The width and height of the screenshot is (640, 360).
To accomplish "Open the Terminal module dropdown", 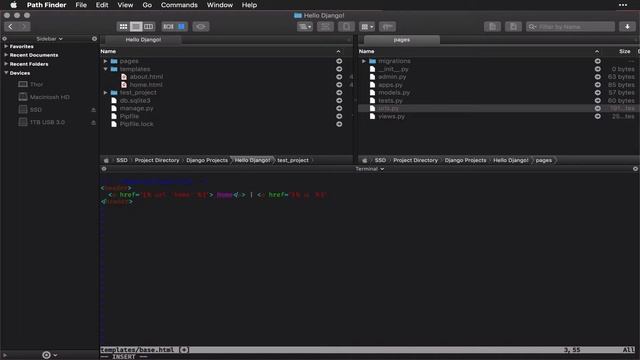I will click(x=369, y=169).
